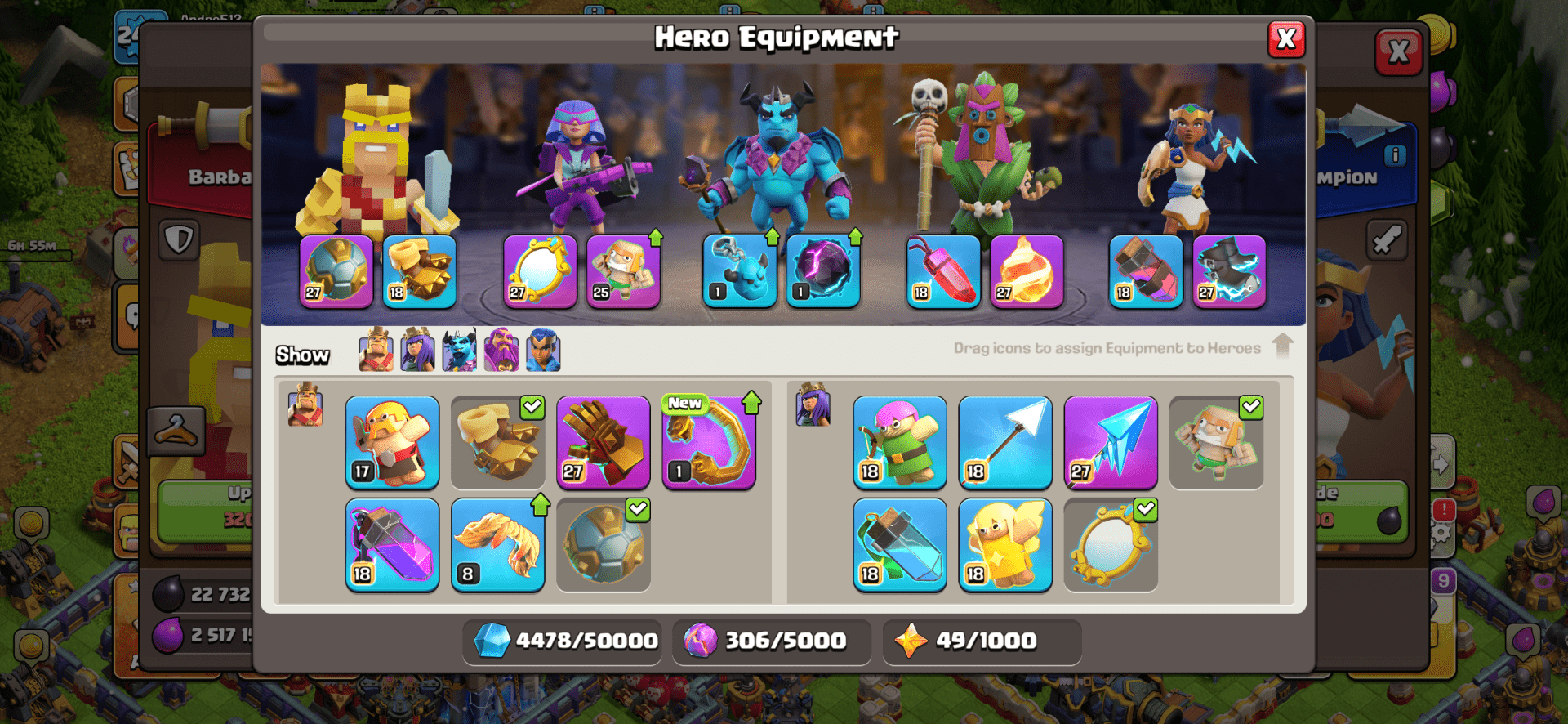This screenshot has height=724, width=1568.
Task: Filter equipment by Barbarian King portrait
Action: coord(376,350)
